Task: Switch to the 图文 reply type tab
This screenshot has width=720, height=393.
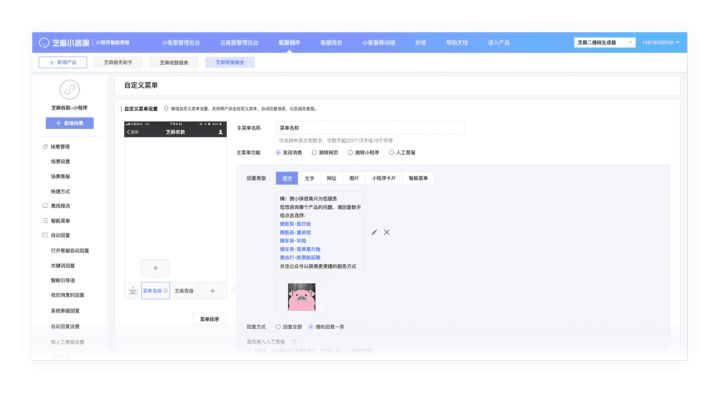Action: tap(287, 178)
